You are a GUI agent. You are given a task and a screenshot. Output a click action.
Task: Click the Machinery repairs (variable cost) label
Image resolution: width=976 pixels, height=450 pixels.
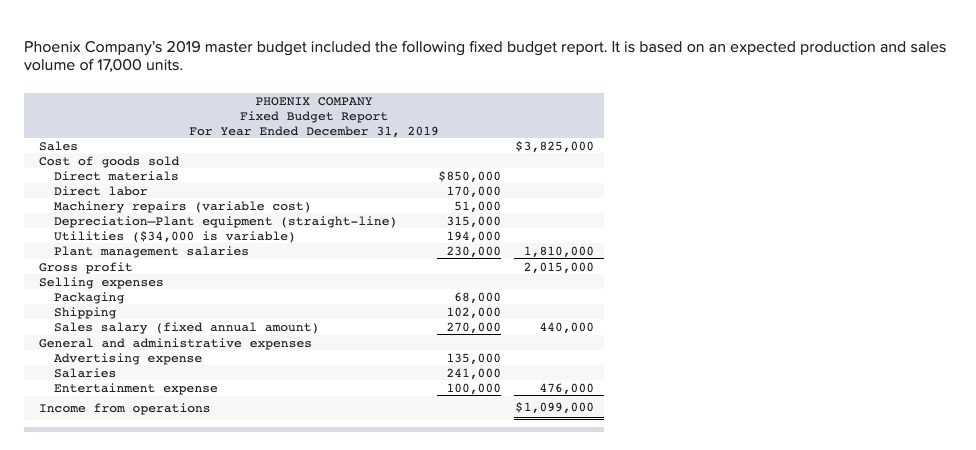point(182,206)
